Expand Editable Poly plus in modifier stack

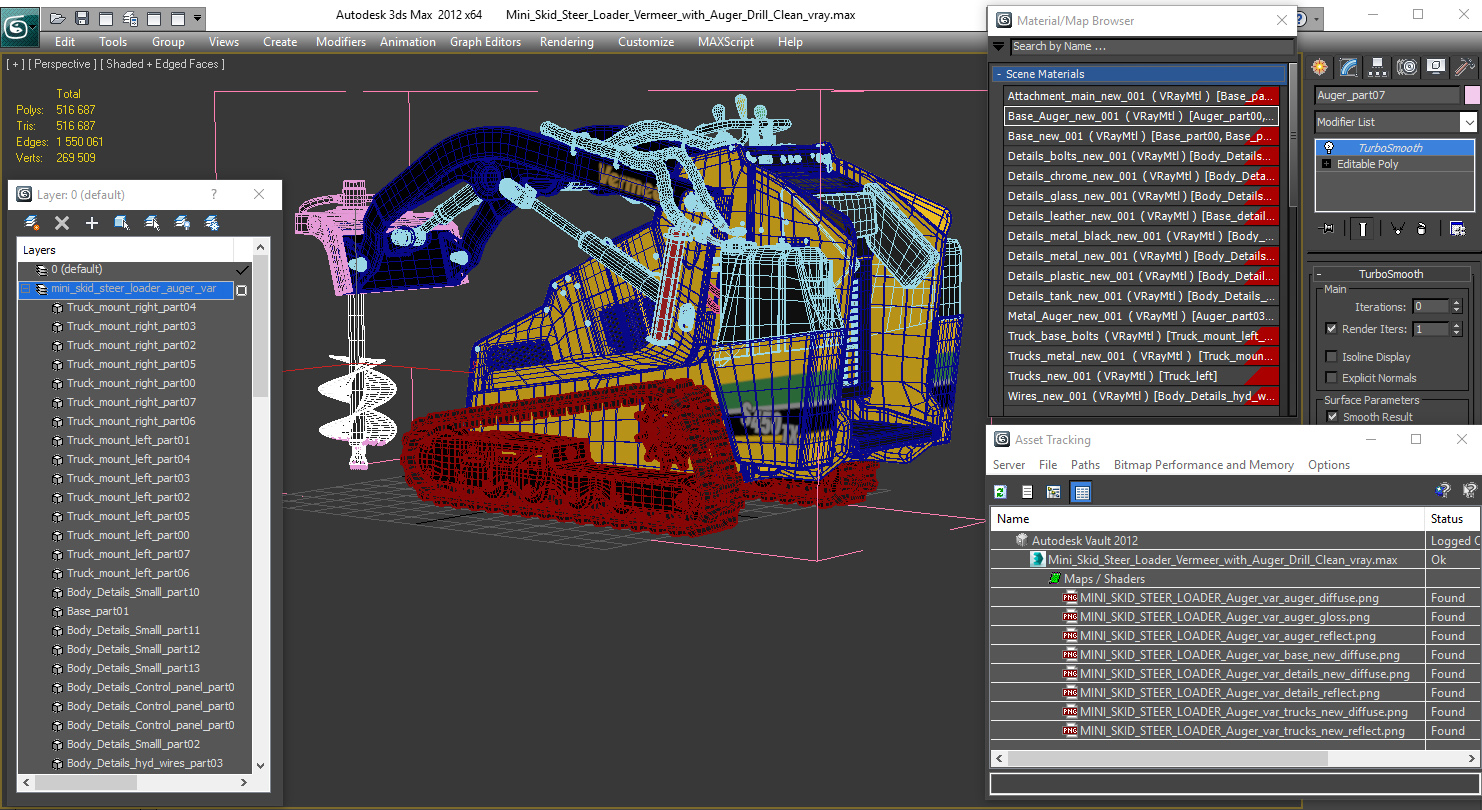coord(1326,164)
